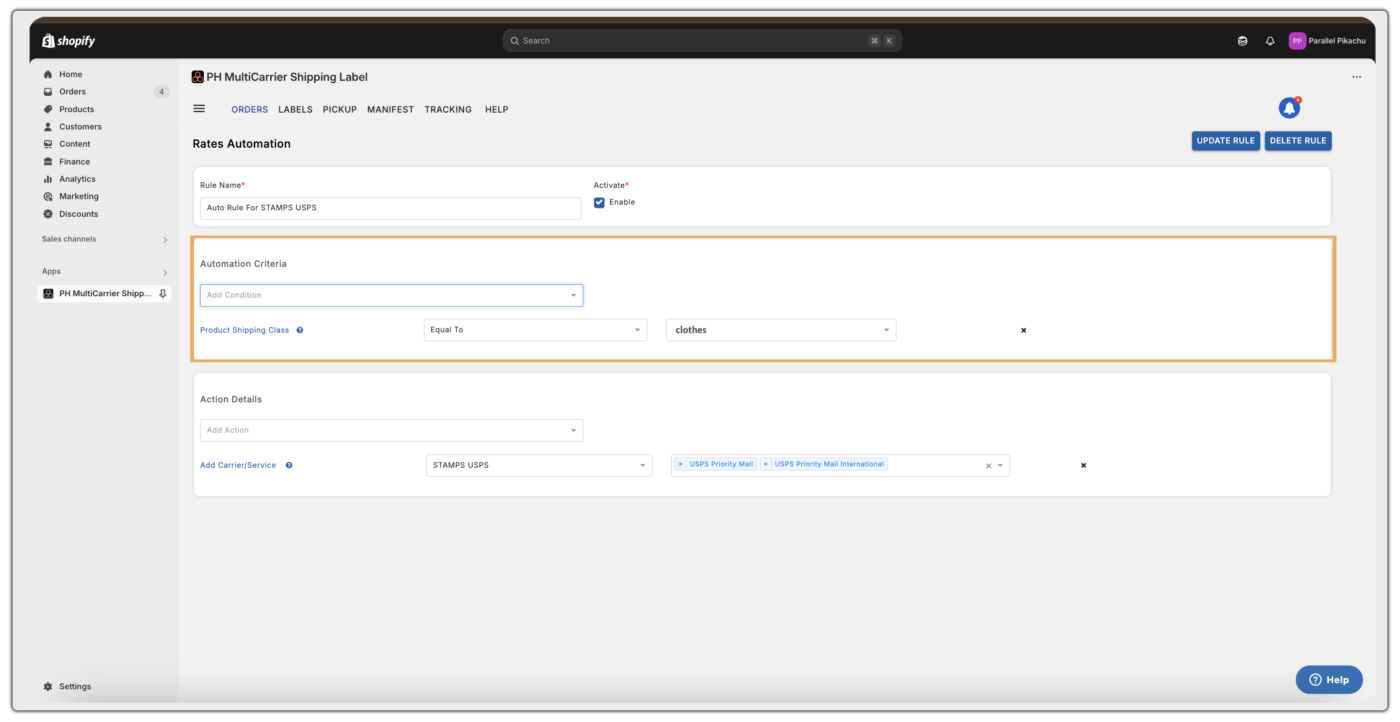The width and height of the screenshot is (1400, 722).
Task: Click the Orders inbox icon in sidebar
Action: click(48, 92)
